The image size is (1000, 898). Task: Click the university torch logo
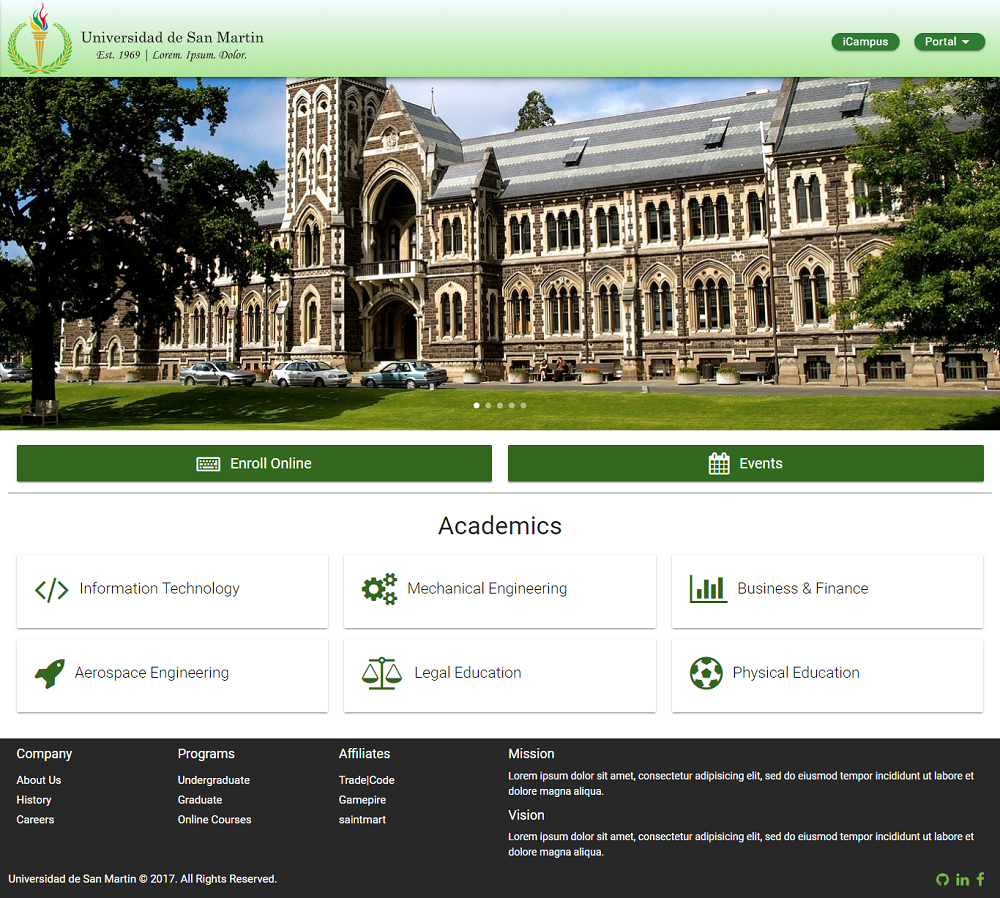39,40
